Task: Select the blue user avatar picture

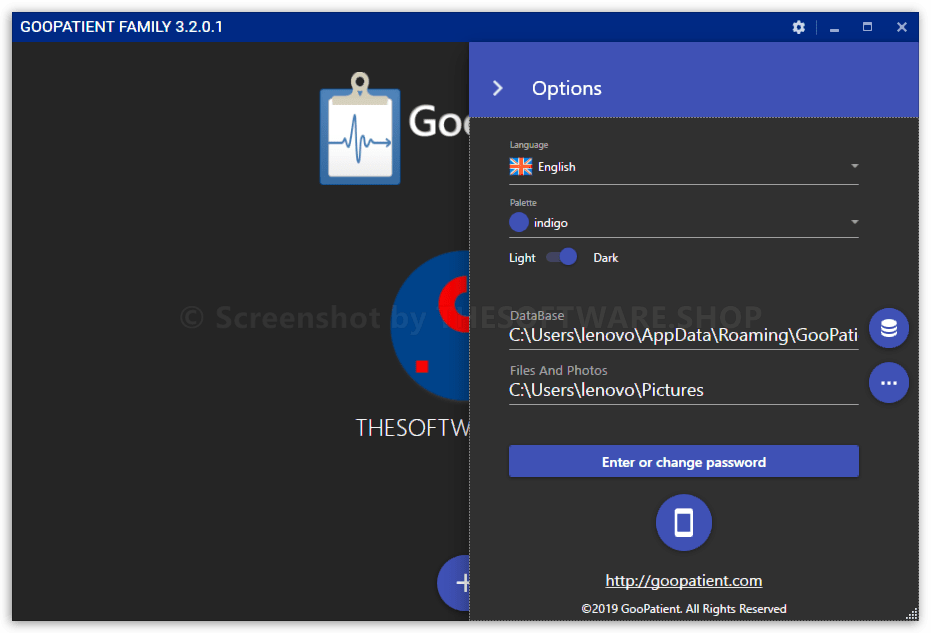Action: click(430, 325)
